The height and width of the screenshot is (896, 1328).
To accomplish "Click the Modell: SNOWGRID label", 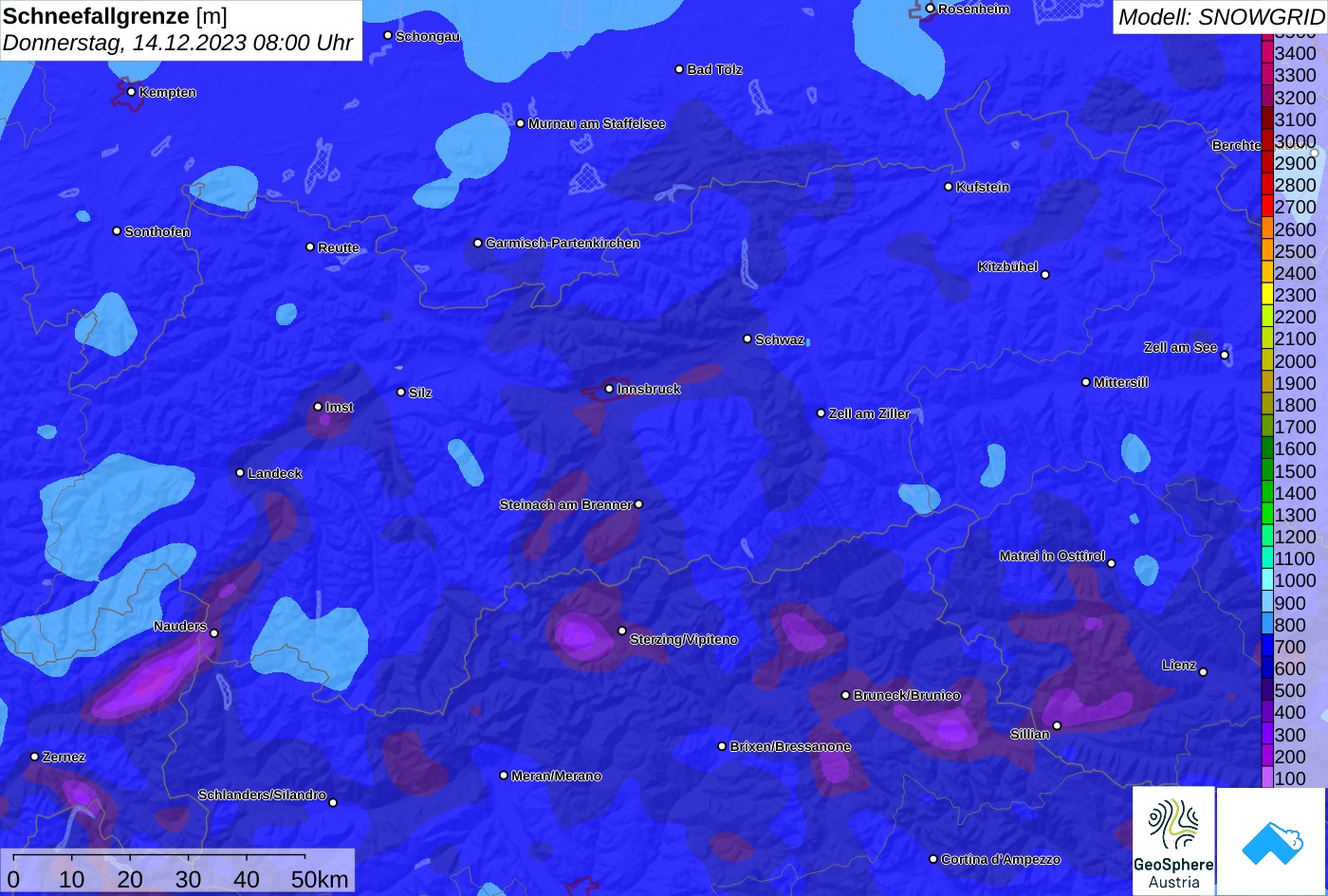I will click(1221, 16).
